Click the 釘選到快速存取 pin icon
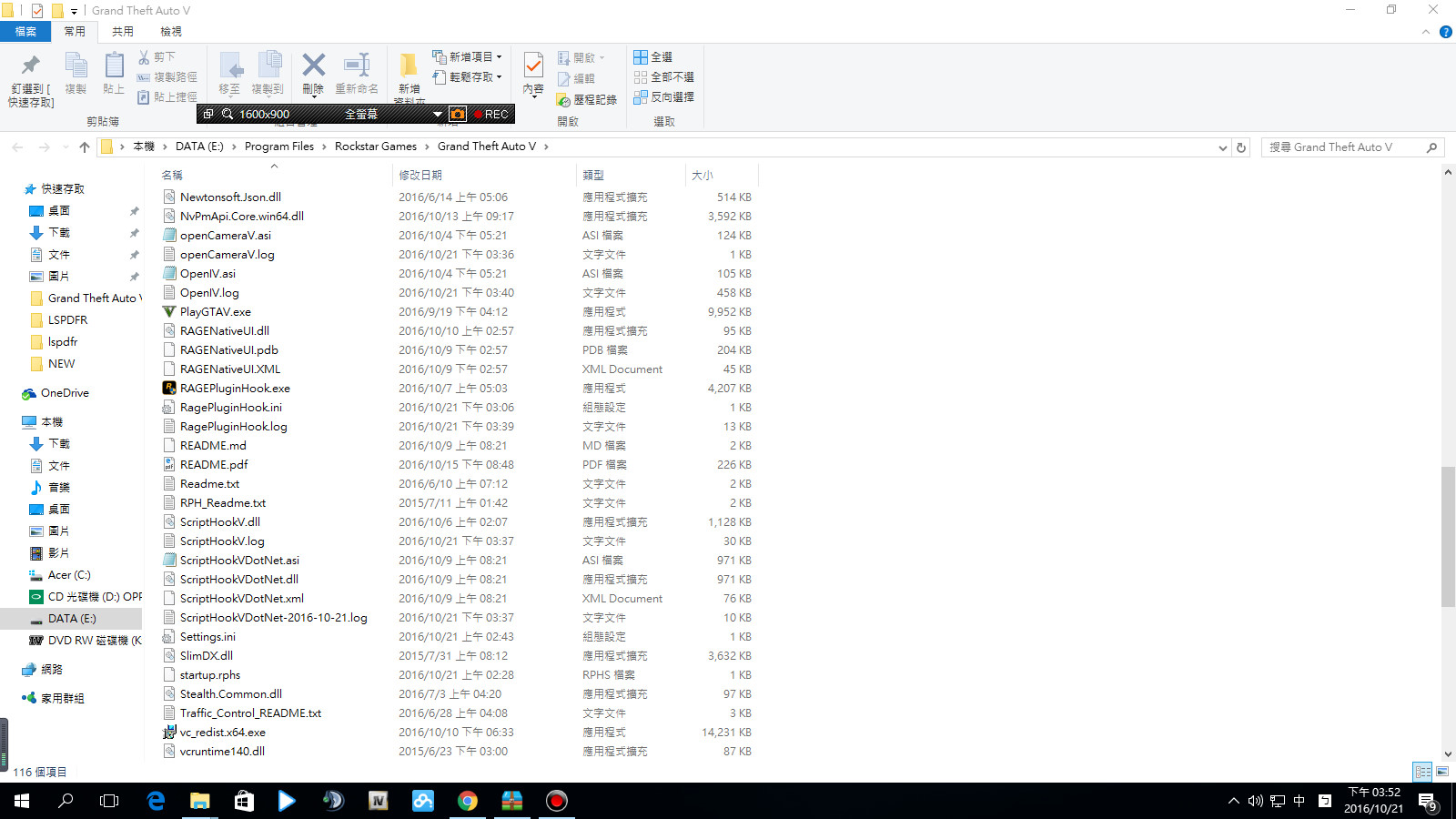 [x=31, y=65]
